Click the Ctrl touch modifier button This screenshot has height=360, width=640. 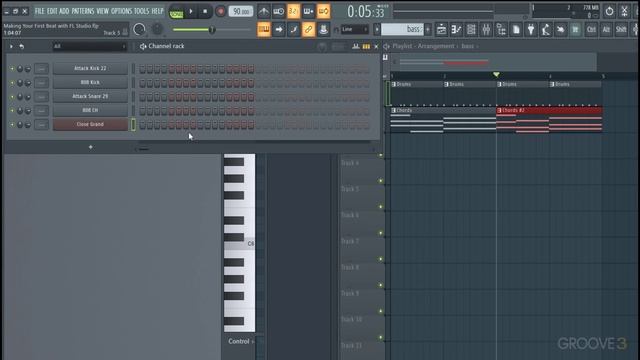591,29
